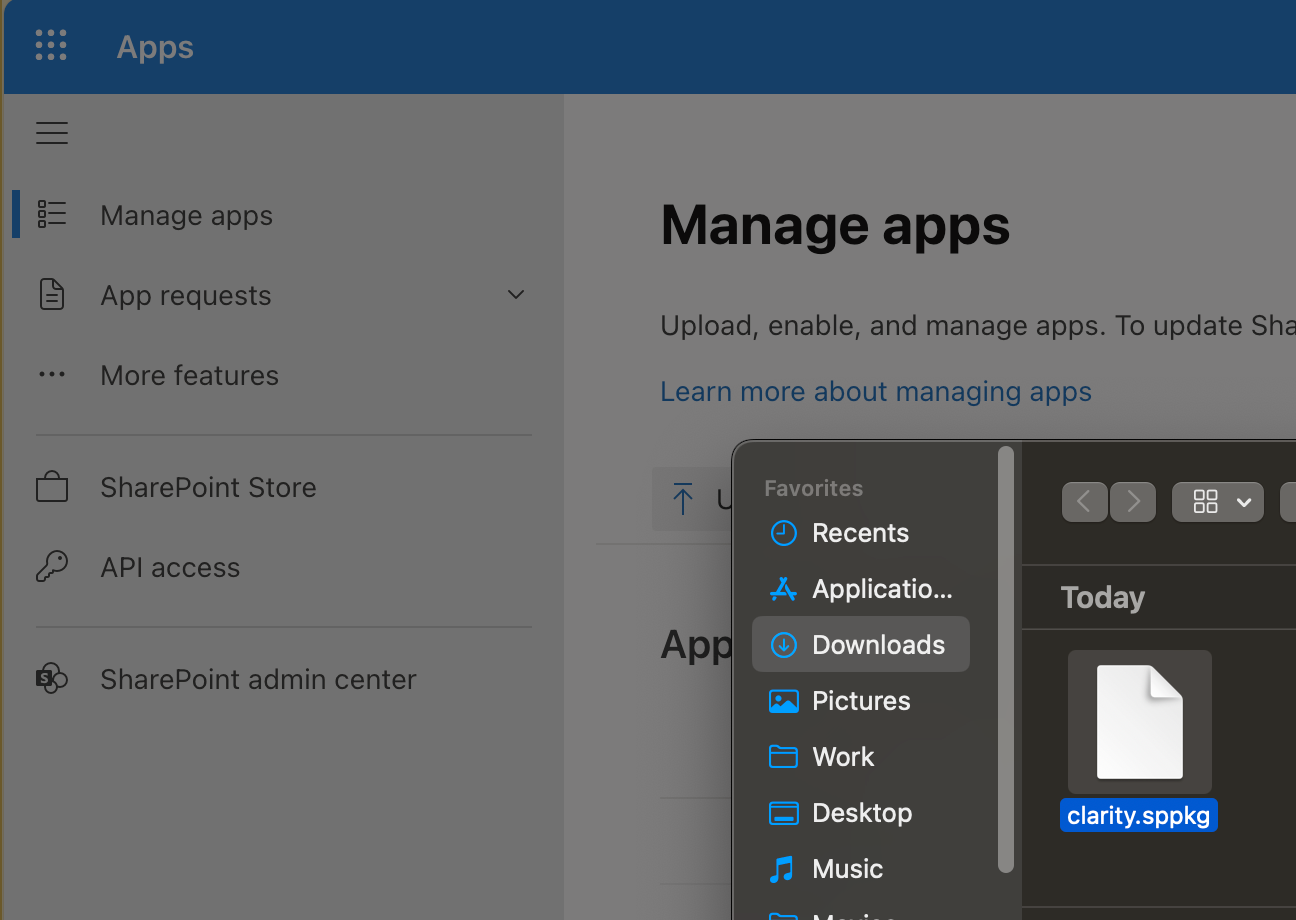Open More features in navigation

pyautogui.click(x=189, y=375)
